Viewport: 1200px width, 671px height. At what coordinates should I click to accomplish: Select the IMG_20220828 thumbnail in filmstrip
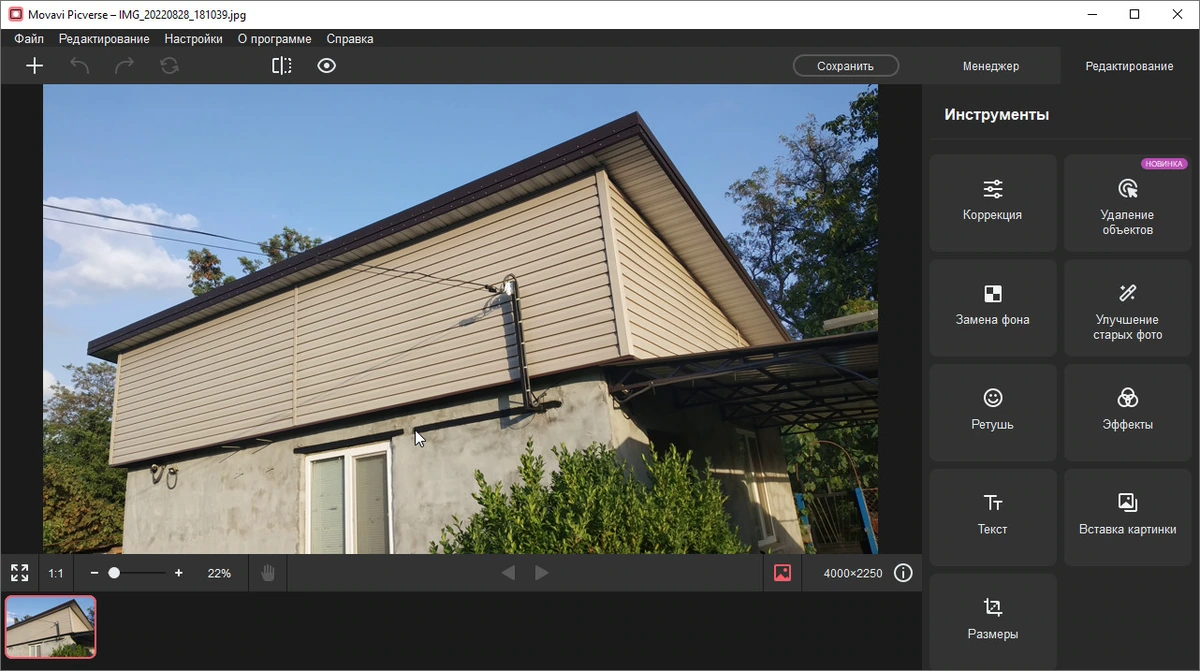coord(51,626)
